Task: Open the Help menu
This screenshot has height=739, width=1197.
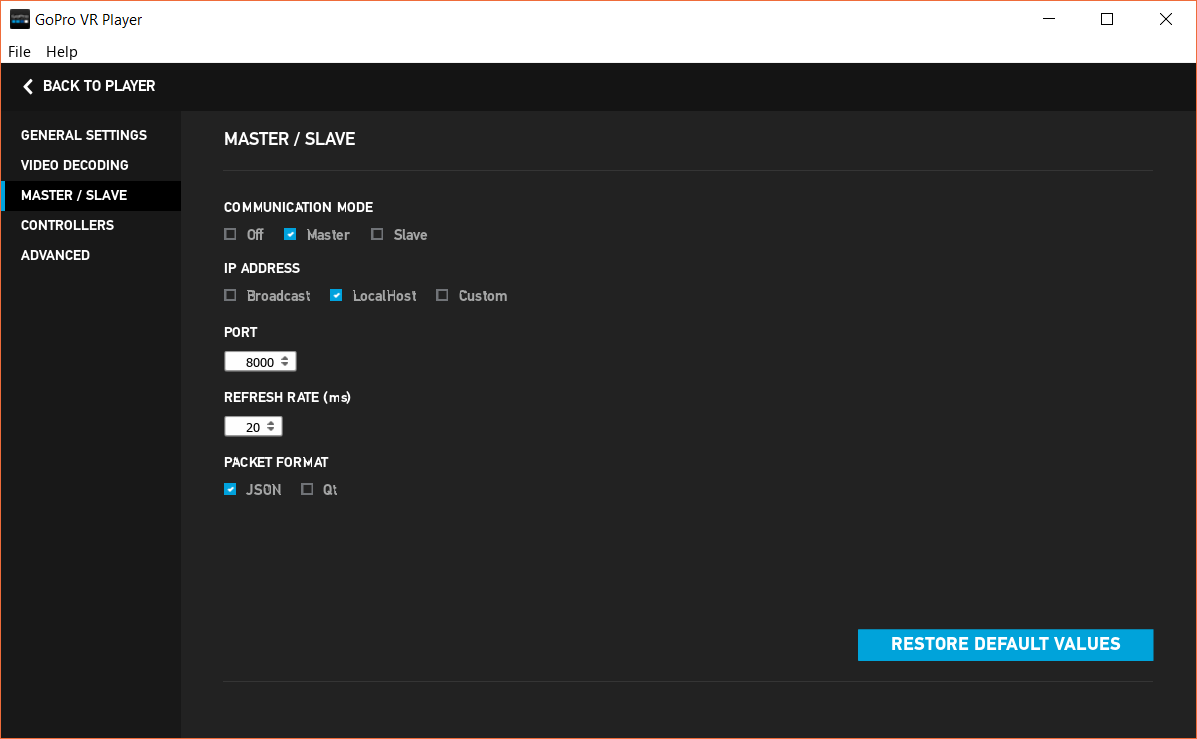Action: [x=61, y=52]
